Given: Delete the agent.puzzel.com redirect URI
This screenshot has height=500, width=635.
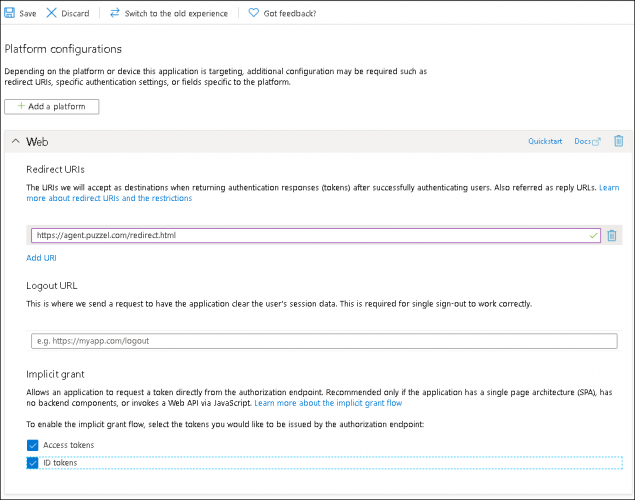Looking at the screenshot, I should pyautogui.click(x=612, y=235).
